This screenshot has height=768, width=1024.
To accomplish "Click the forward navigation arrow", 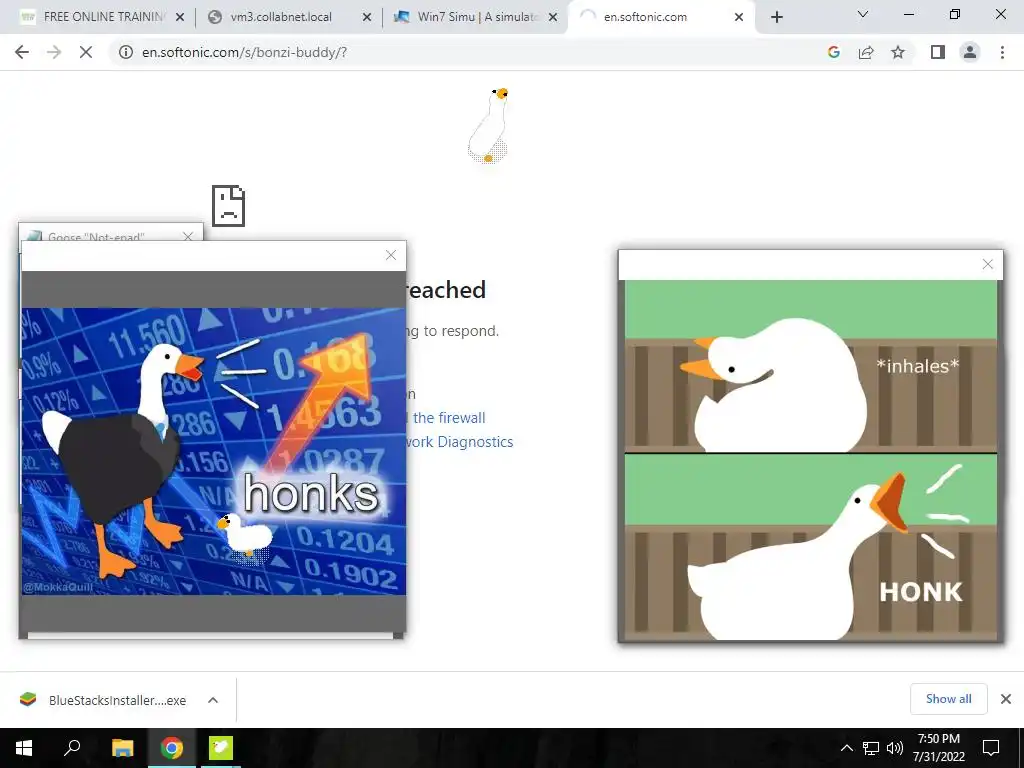I will [54, 52].
